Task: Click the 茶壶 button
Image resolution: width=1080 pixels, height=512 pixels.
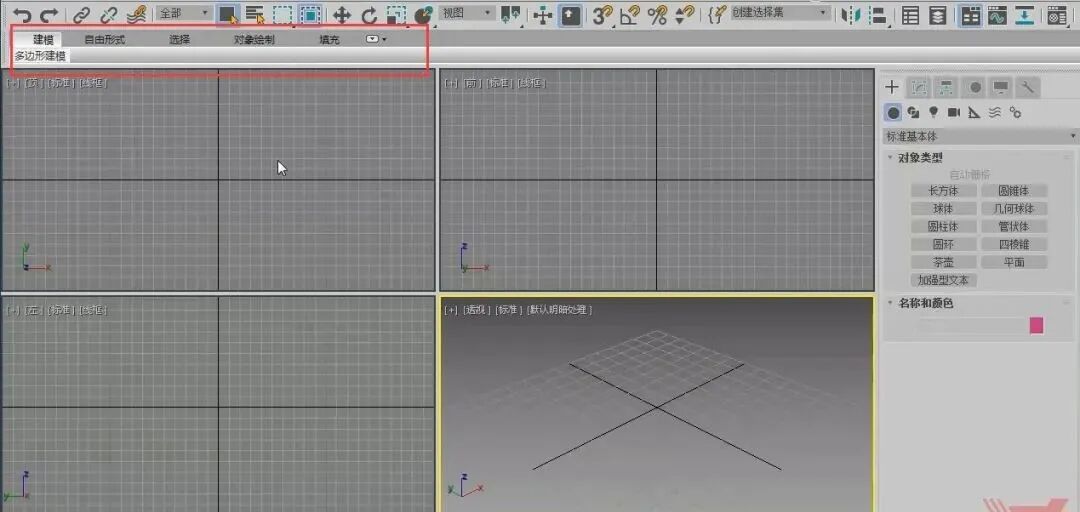Action: coord(943,262)
